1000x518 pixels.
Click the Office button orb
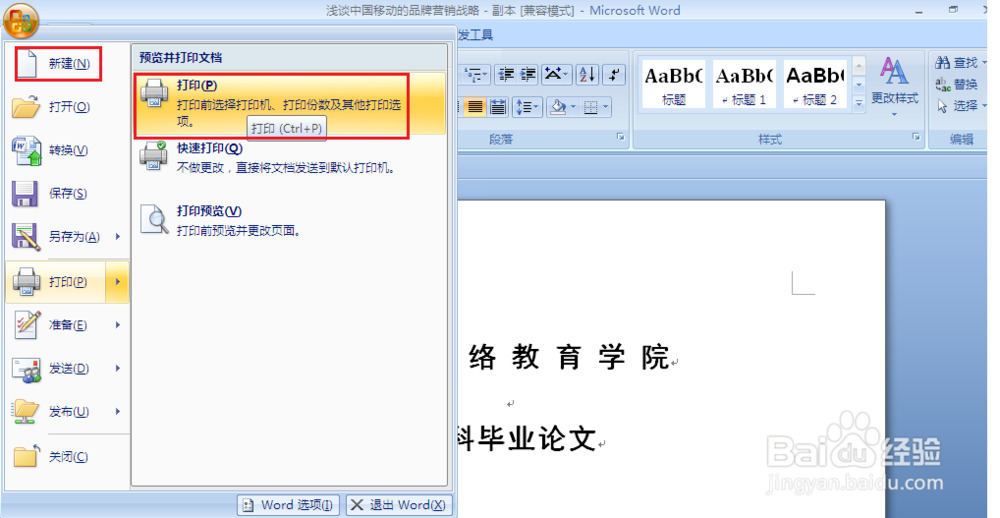[20, 20]
